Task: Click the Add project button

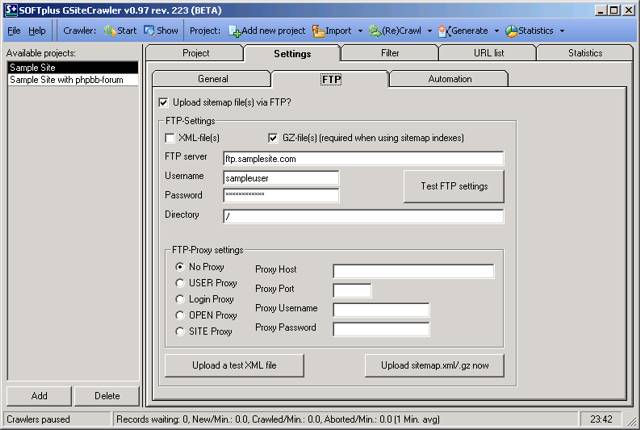Action: coord(39,396)
